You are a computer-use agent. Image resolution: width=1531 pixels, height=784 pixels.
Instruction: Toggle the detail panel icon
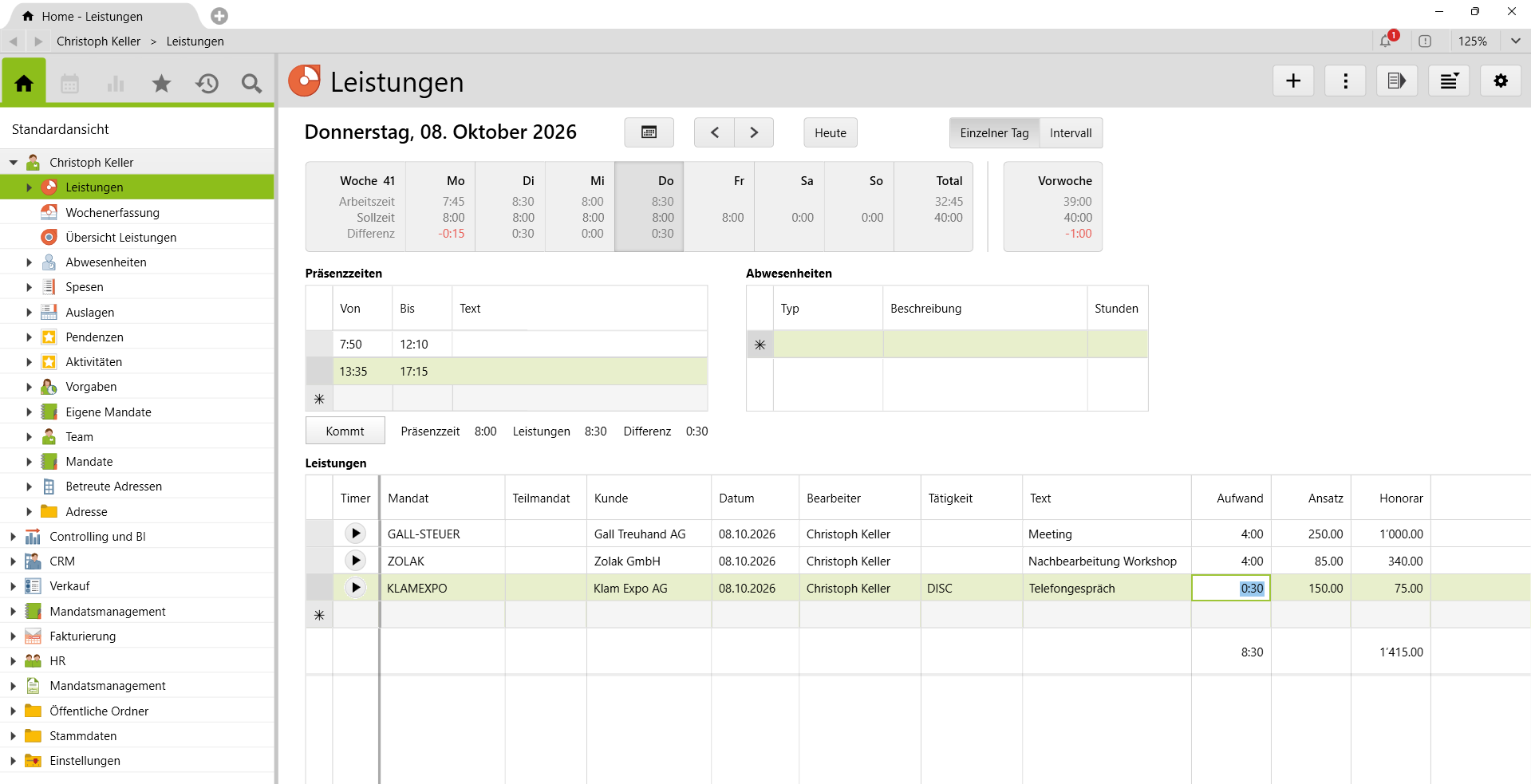(x=1397, y=81)
